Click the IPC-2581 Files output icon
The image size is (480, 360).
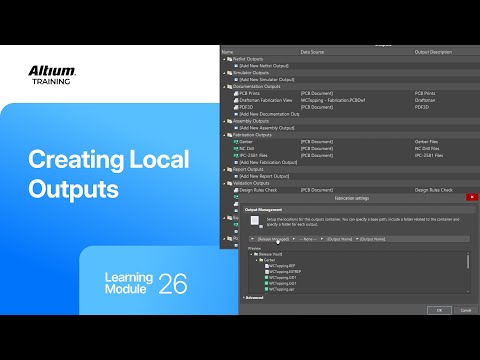[236, 156]
